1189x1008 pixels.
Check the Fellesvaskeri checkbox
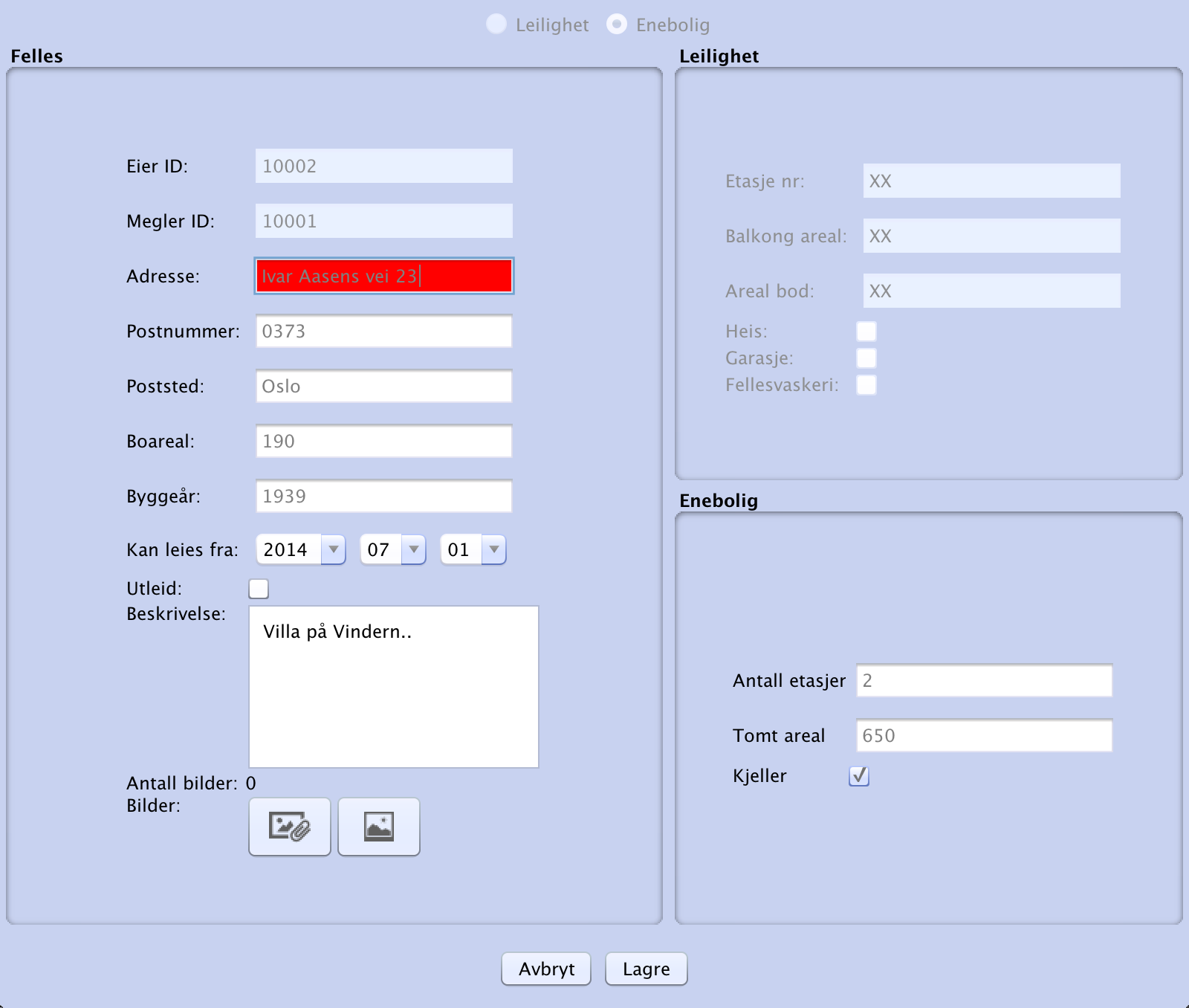tap(866, 385)
